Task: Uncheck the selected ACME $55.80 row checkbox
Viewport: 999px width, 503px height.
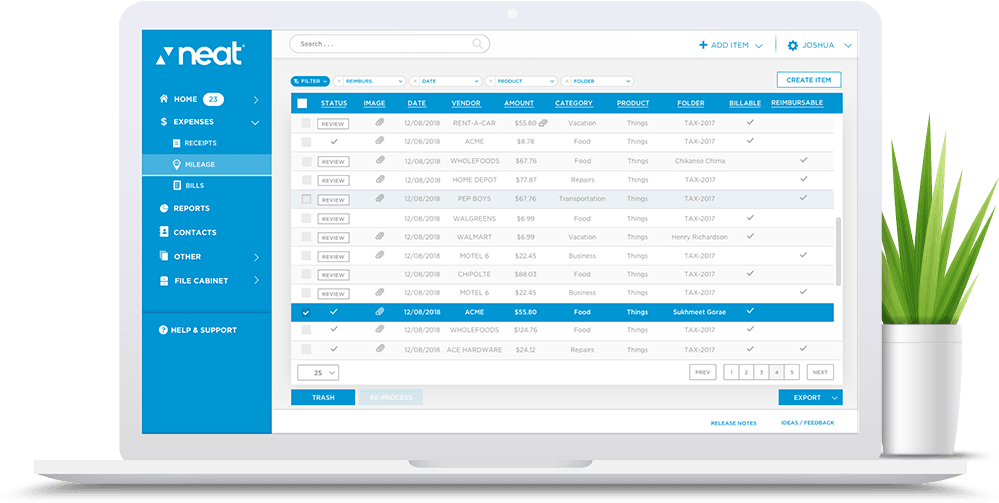Action: tap(306, 312)
